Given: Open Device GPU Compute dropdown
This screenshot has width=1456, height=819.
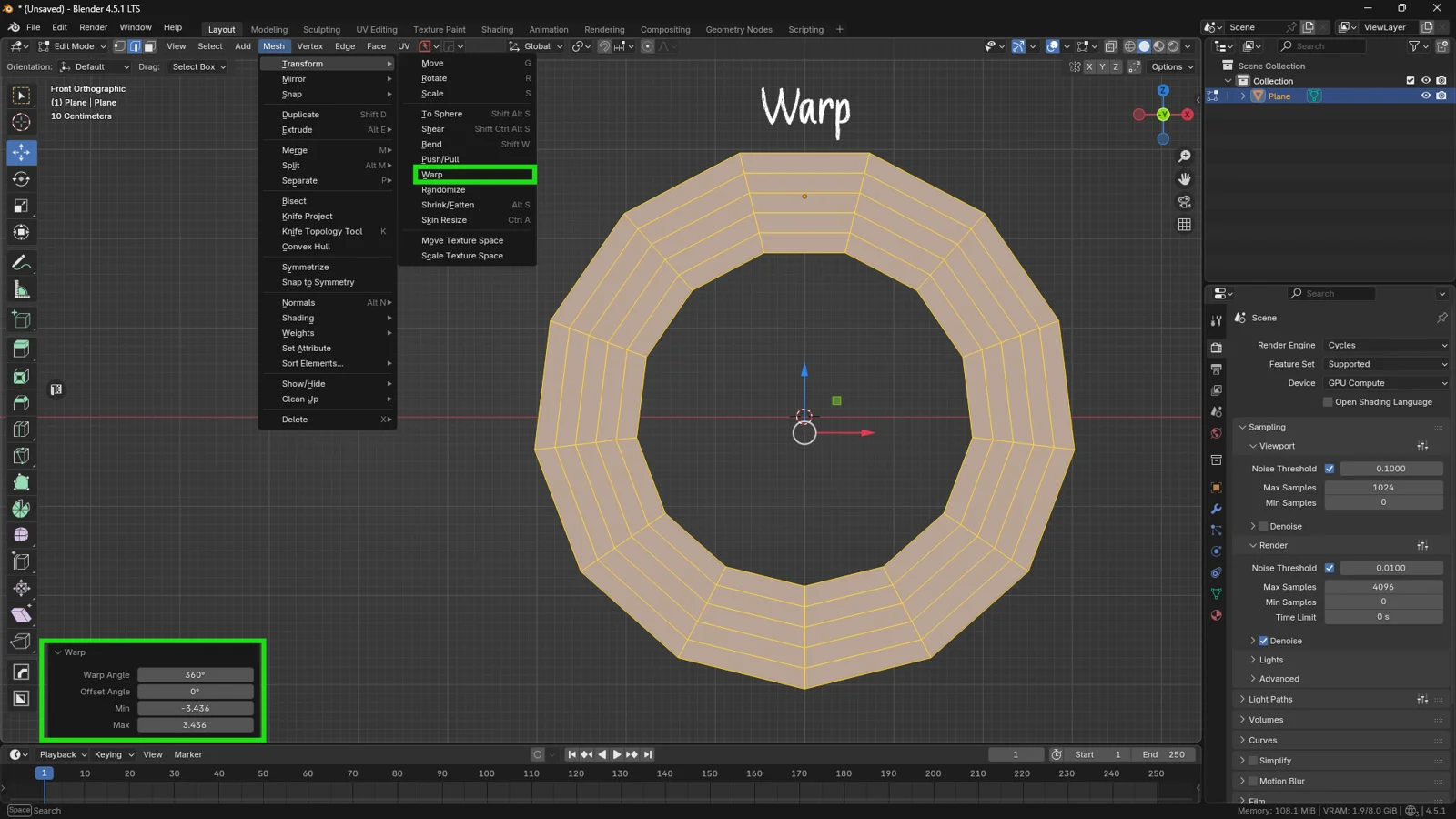Looking at the screenshot, I should tap(1386, 383).
